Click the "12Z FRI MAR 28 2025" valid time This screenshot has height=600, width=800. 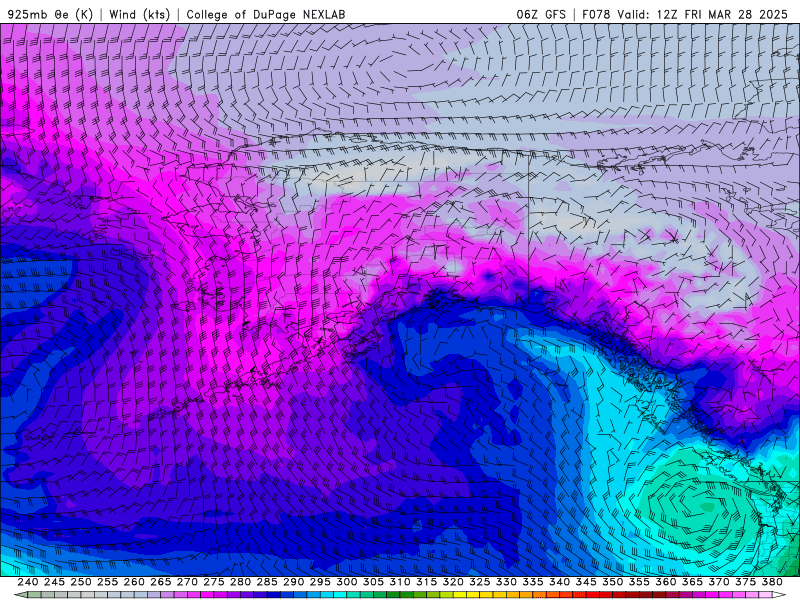(722, 14)
